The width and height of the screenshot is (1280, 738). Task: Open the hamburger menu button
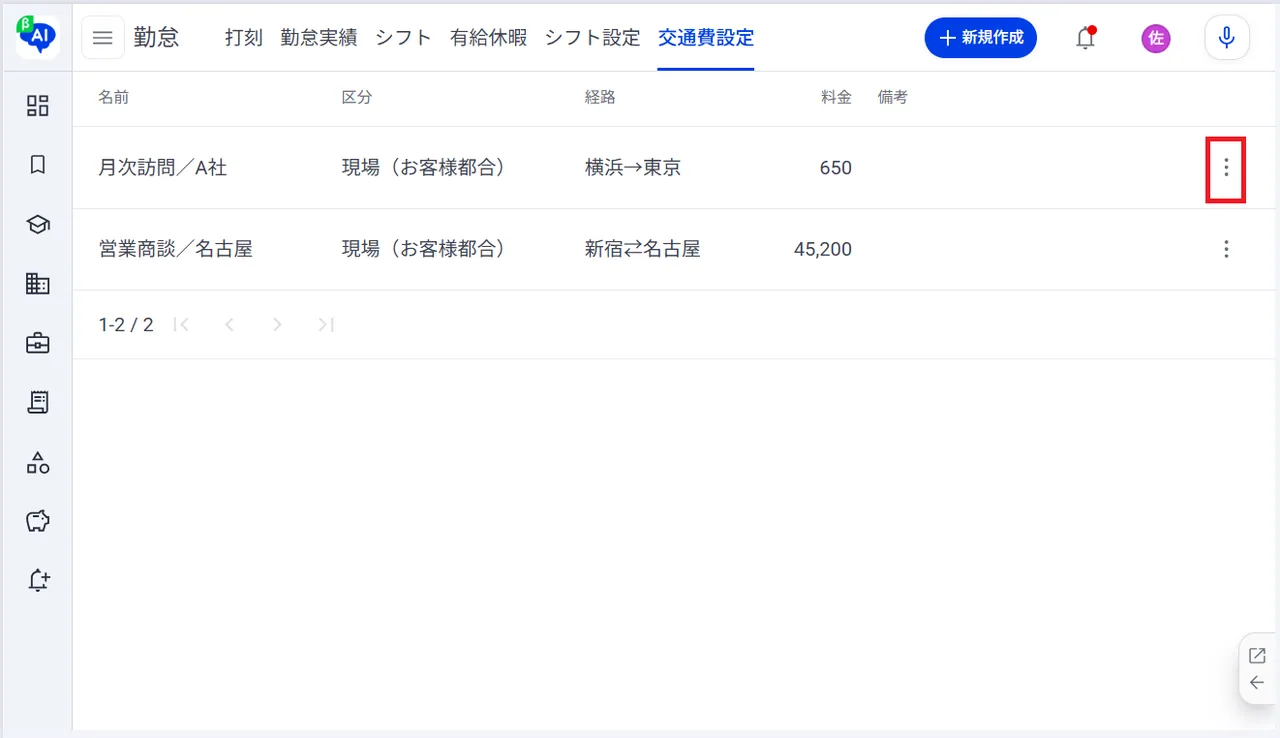[103, 38]
